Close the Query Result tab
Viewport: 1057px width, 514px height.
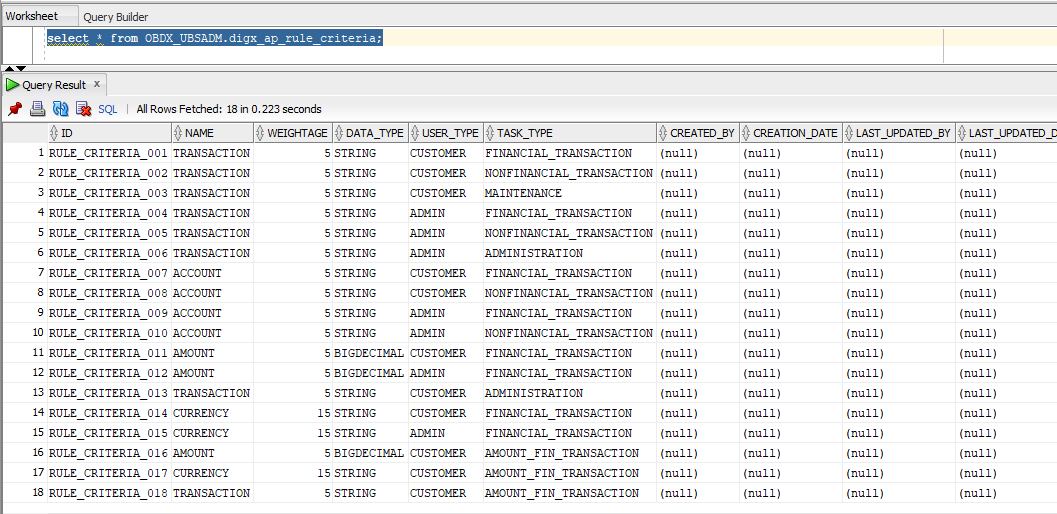(x=96, y=84)
